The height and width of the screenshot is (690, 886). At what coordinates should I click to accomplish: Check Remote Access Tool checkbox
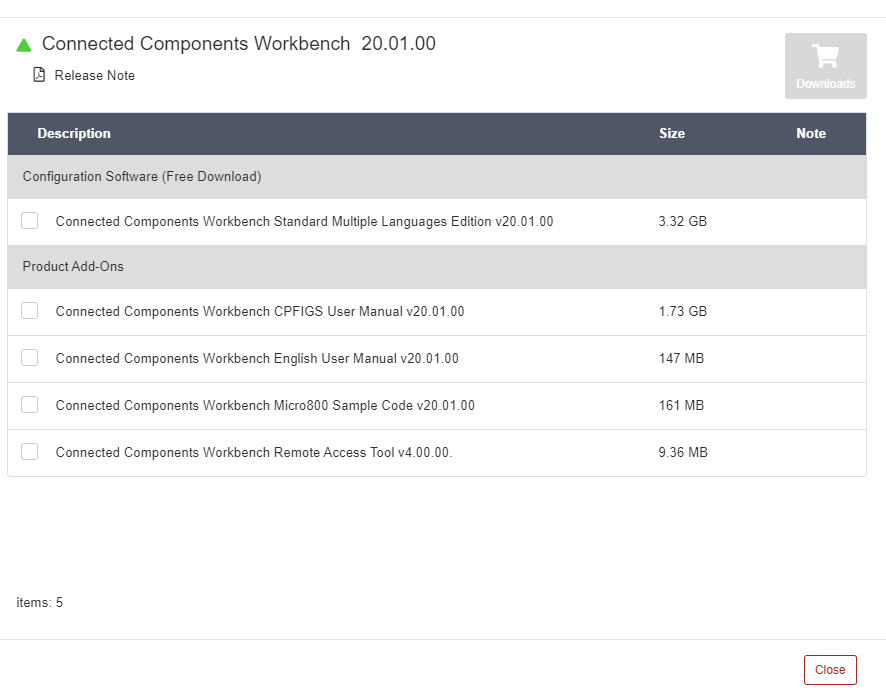point(29,451)
